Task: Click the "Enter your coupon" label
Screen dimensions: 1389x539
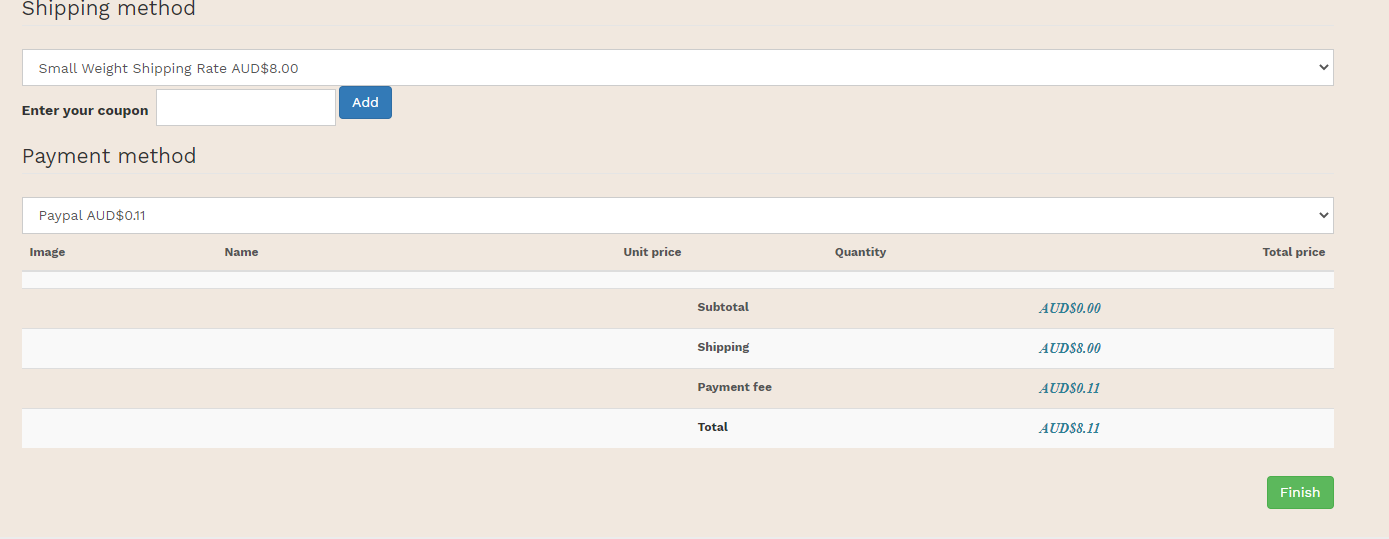Action: (85, 111)
